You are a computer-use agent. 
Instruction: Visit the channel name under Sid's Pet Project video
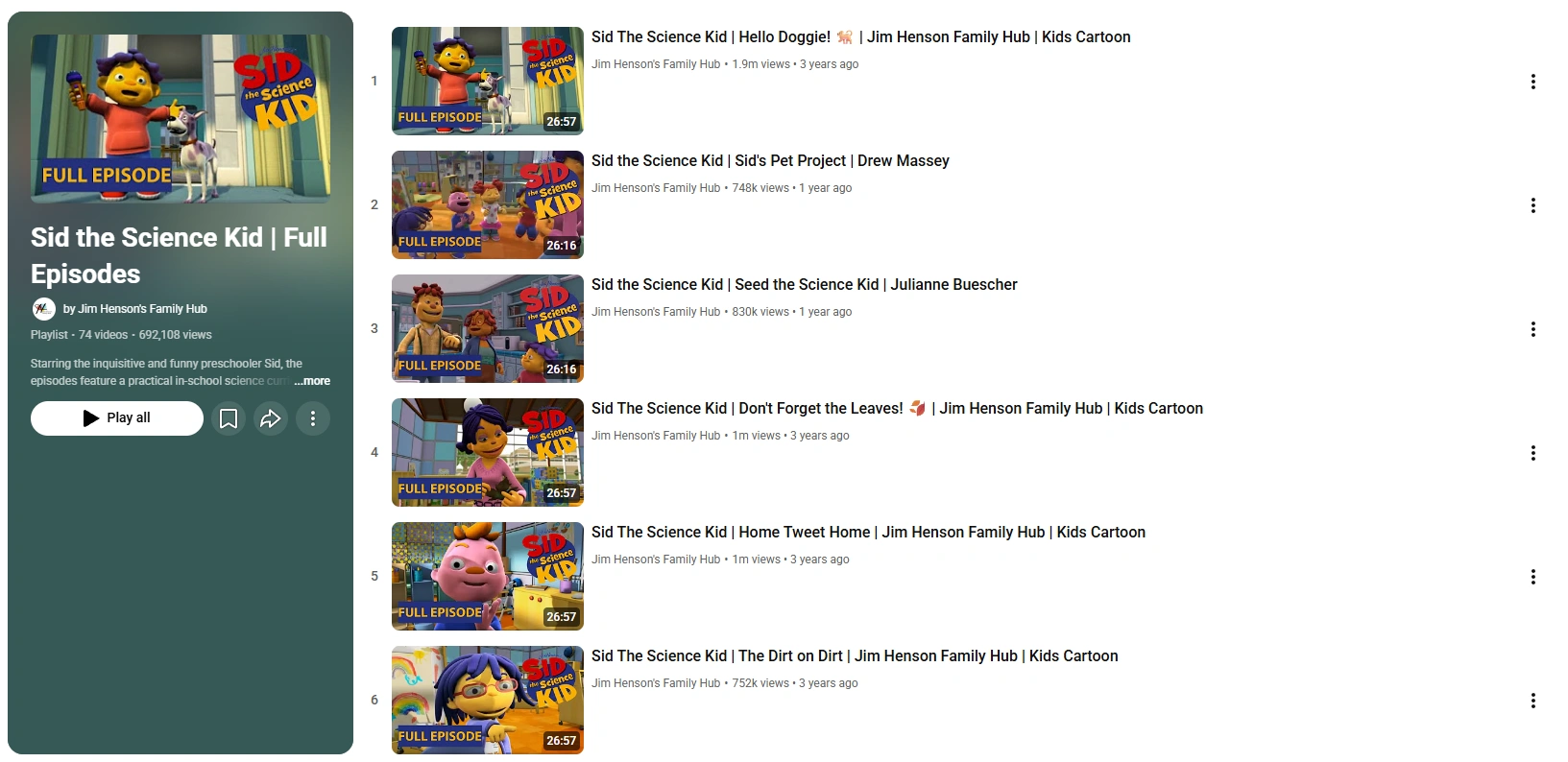656,188
